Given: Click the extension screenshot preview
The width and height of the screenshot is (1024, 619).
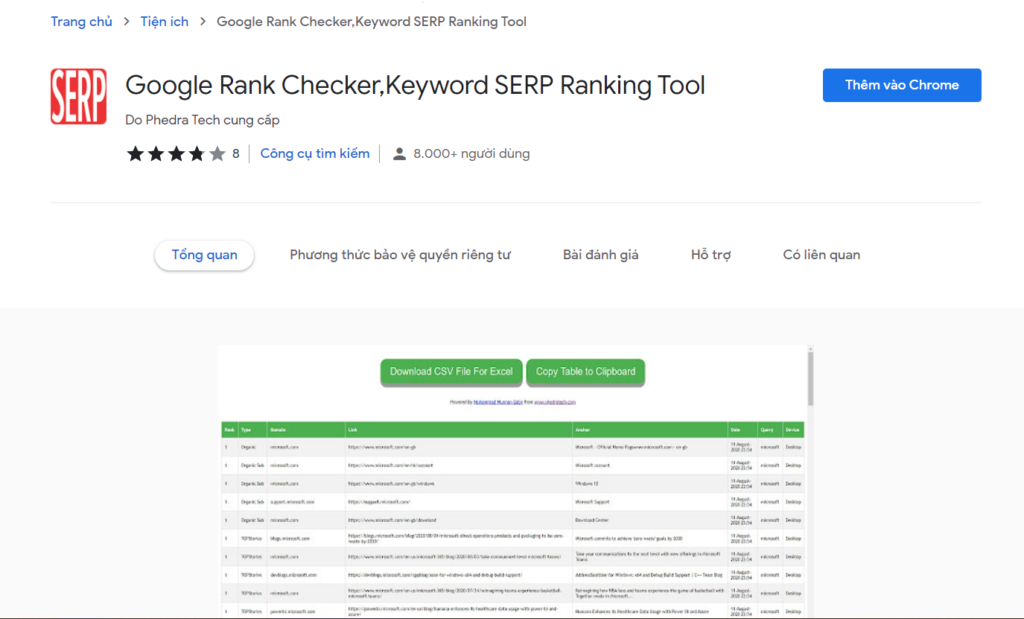Looking at the screenshot, I should pos(512,480).
